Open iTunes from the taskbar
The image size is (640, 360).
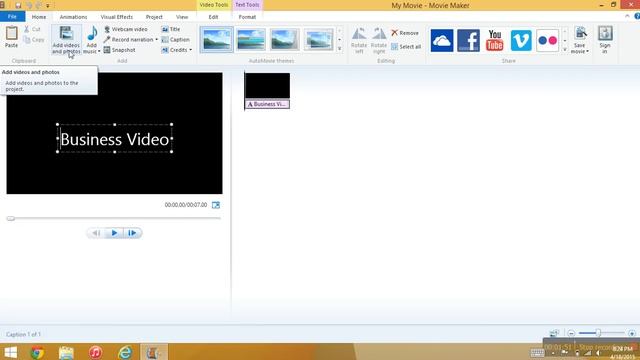coord(96,352)
